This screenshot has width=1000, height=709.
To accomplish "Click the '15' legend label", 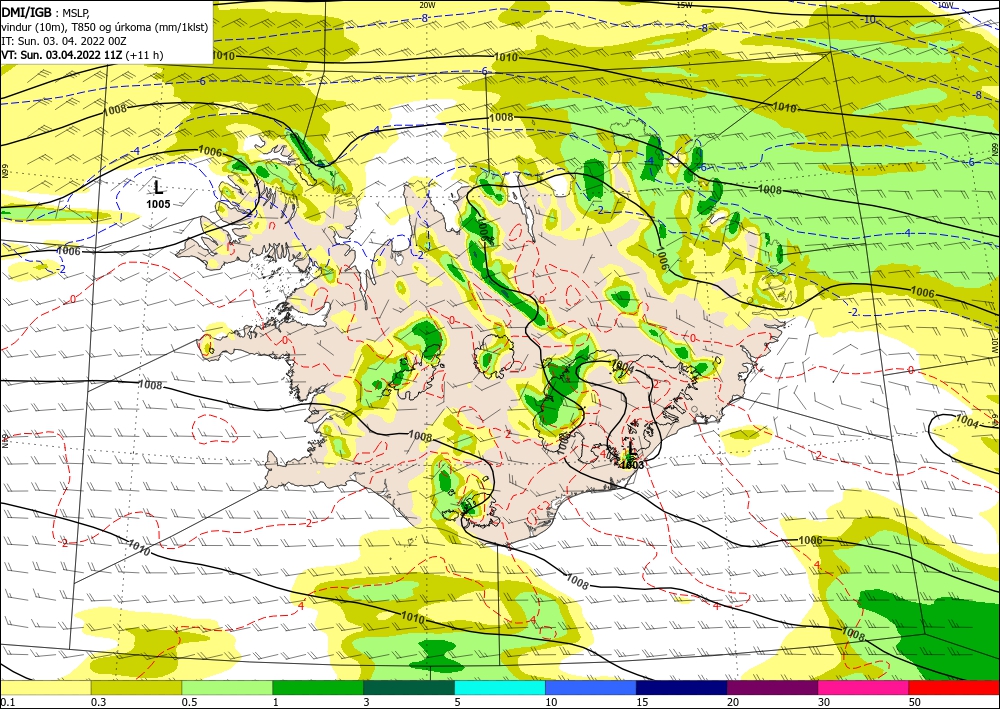I will (642, 702).
